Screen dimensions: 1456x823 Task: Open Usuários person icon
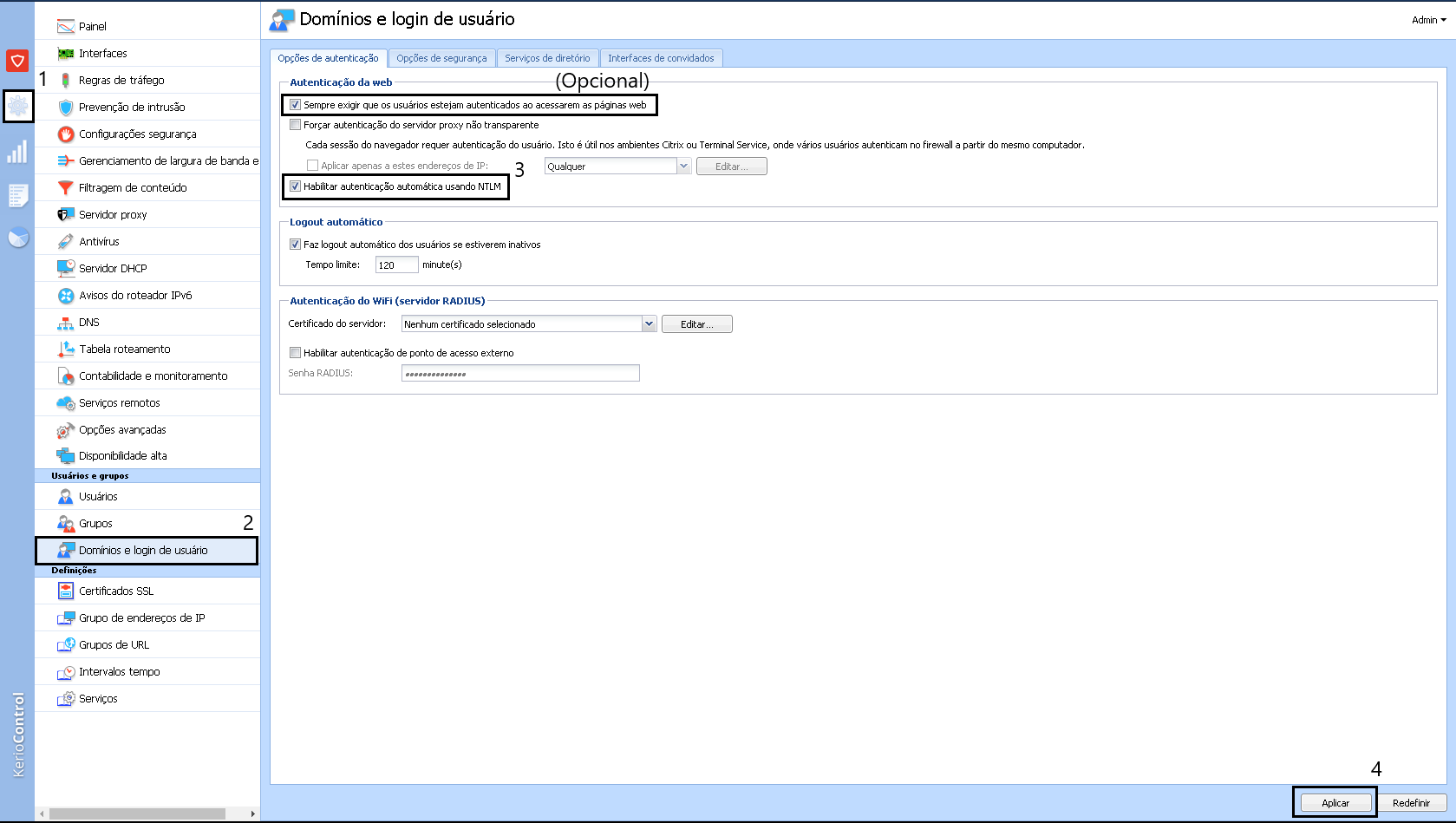point(65,496)
